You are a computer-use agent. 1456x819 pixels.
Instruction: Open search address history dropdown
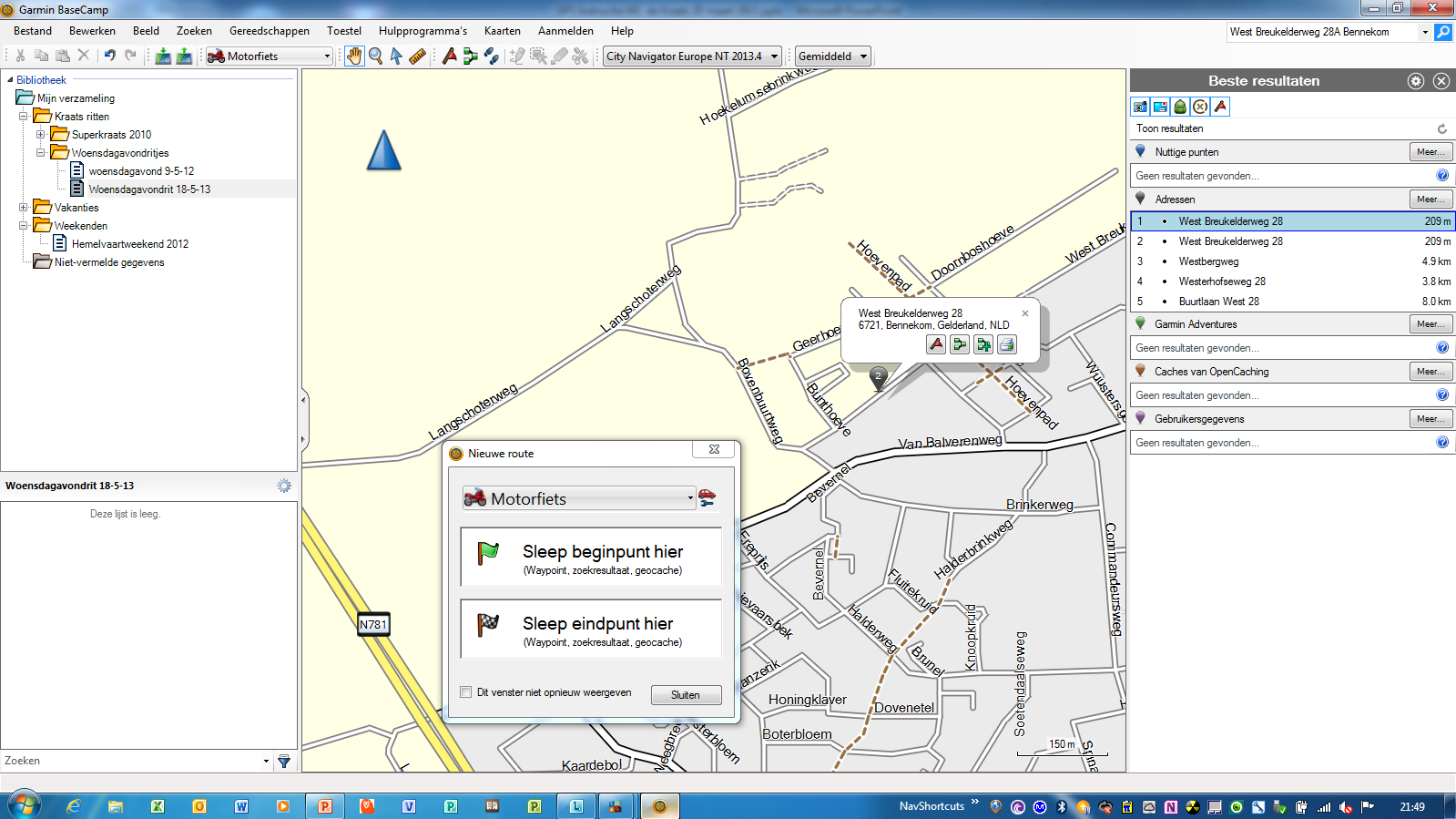point(1425,32)
